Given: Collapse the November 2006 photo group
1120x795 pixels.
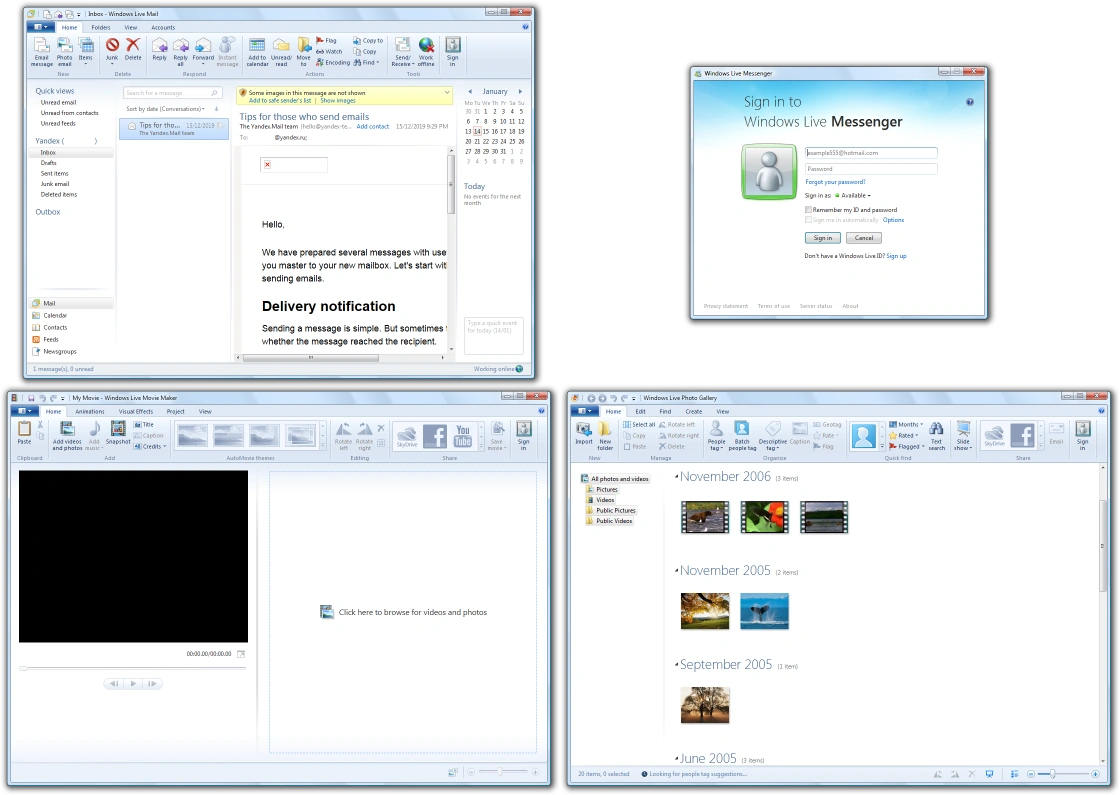Looking at the screenshot, I should click(x=676, y=476).
